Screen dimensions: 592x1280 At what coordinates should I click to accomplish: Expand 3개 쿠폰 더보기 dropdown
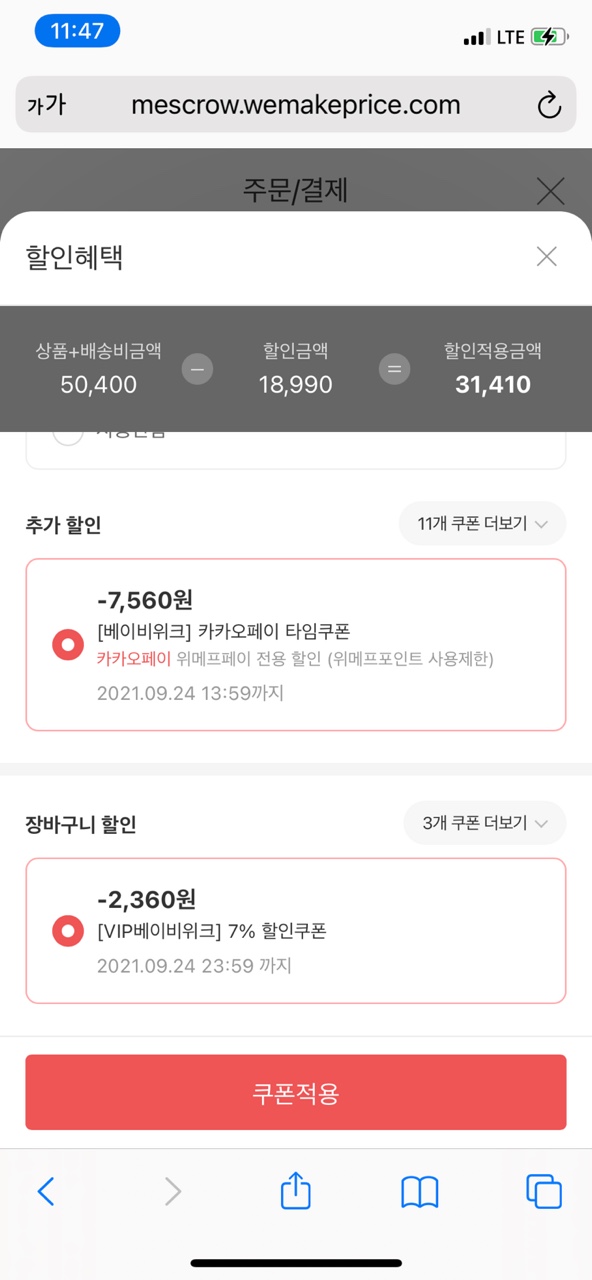tap(485, 823)
